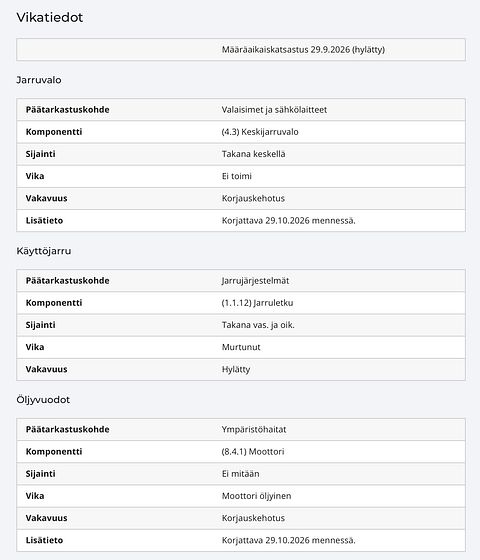The image size is (480, 560).
Task: Click the Käyttöjarru section heading
Action: [44, 251]
